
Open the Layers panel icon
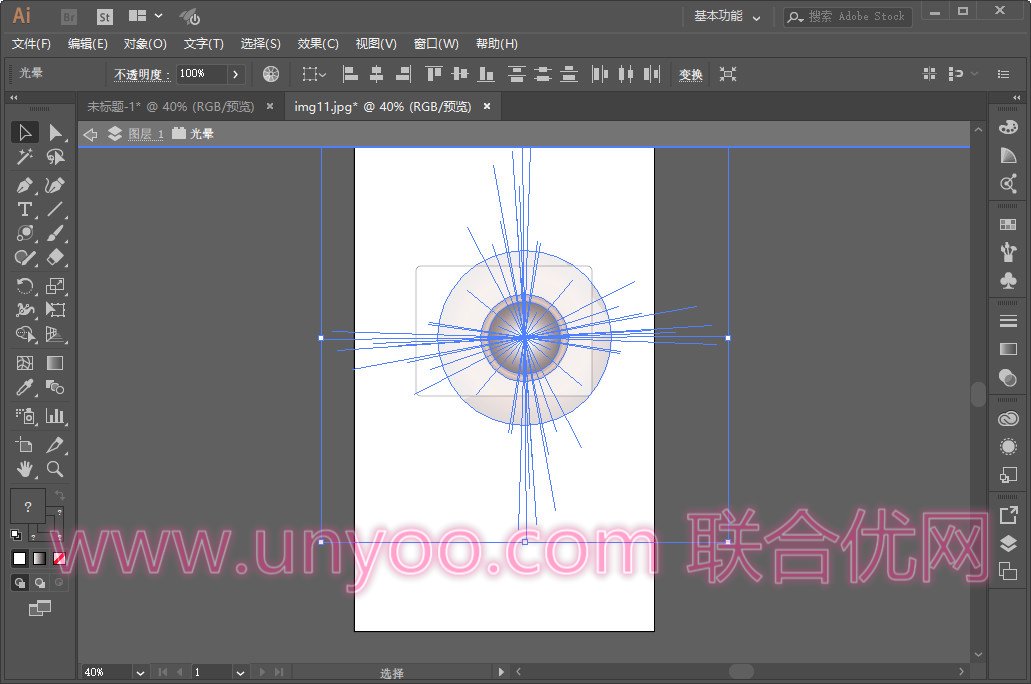pos(1008,543)
